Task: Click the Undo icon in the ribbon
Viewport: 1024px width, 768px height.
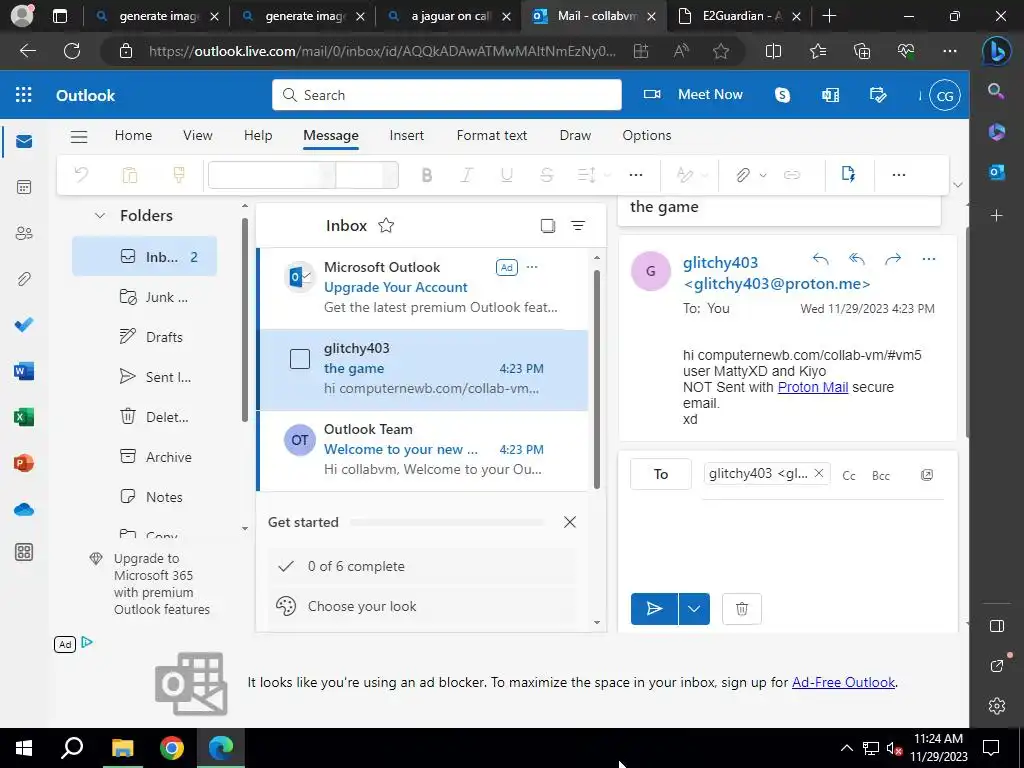Action: click(x=82, y=174)
